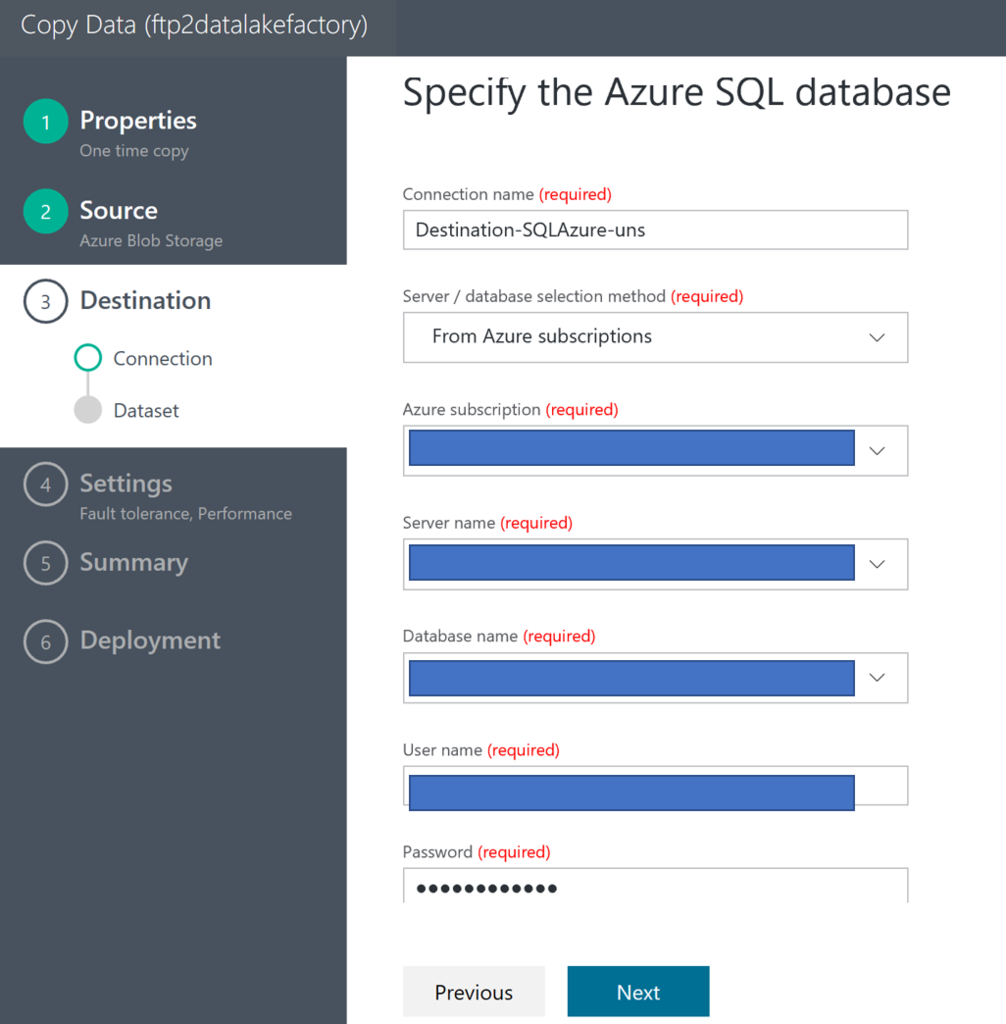The image size is (1006, 1024).
Task: Switch to the Source step label
Action: tap(118, 211)
